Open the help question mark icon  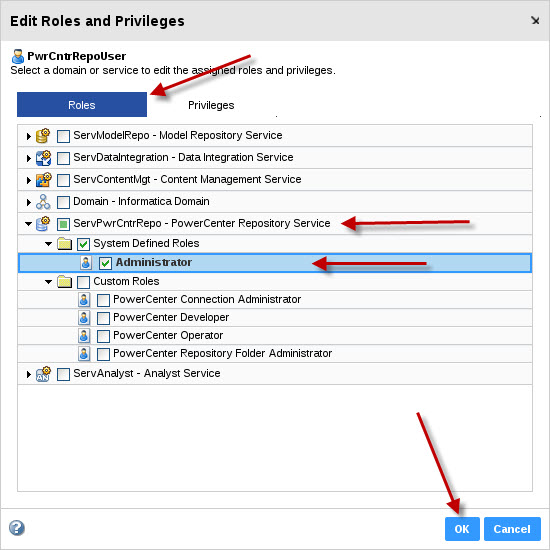pyautogui.click(x=17, y=528)
